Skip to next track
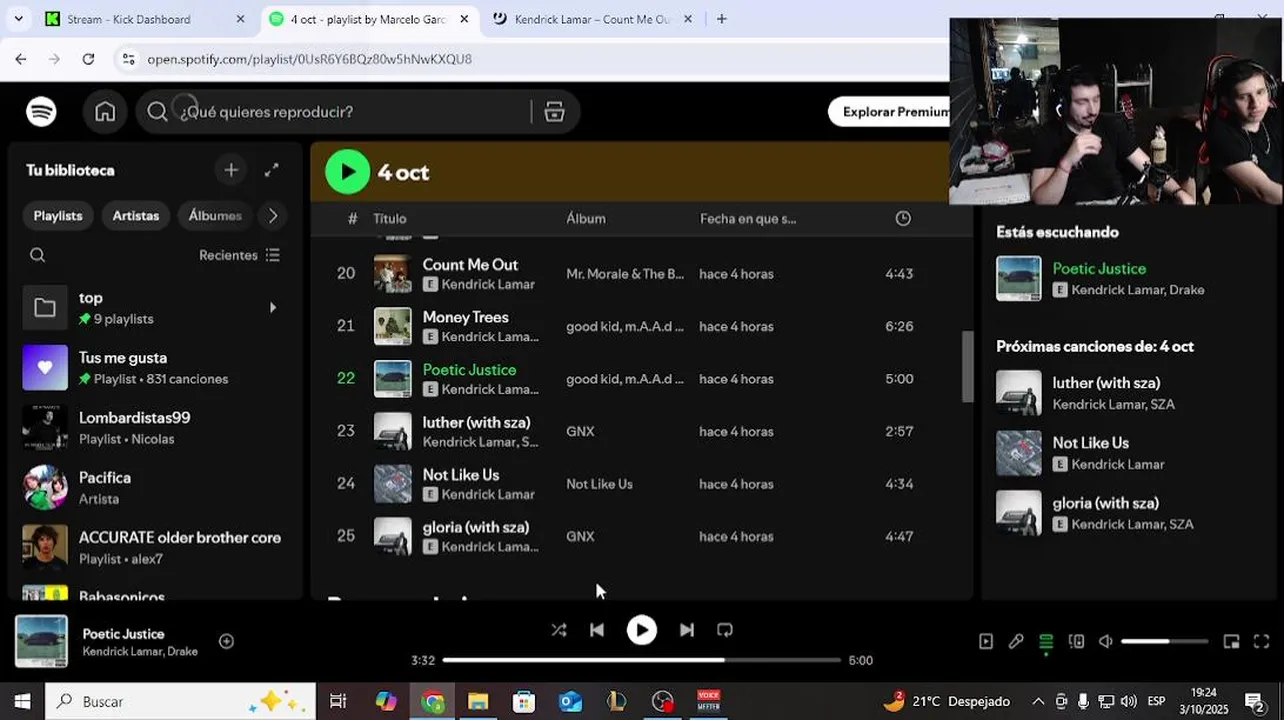Image resolution: width=1284 pixels, height=720 pixels. (687, 630)
